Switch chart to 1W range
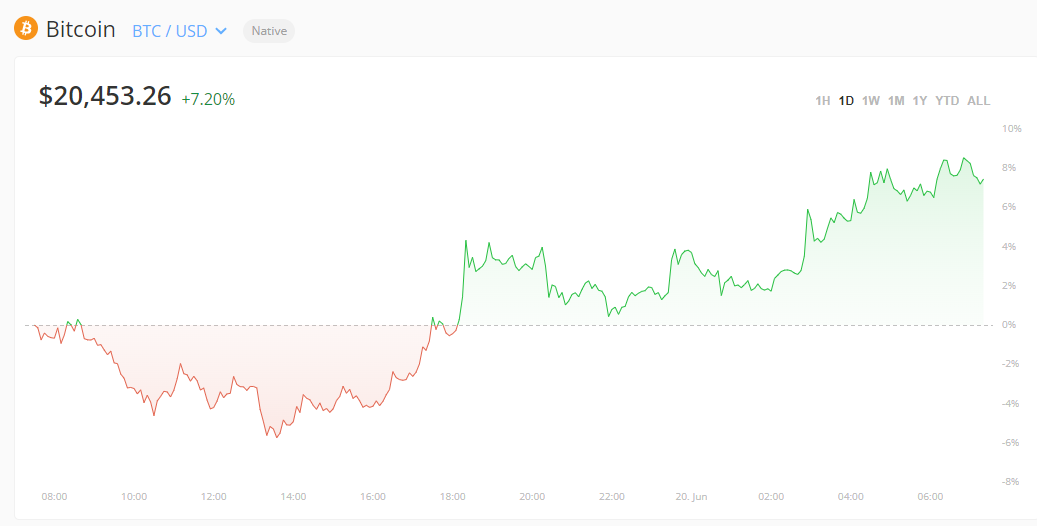Viewport: 1037px width, 526px height. [x=871, y=101]
